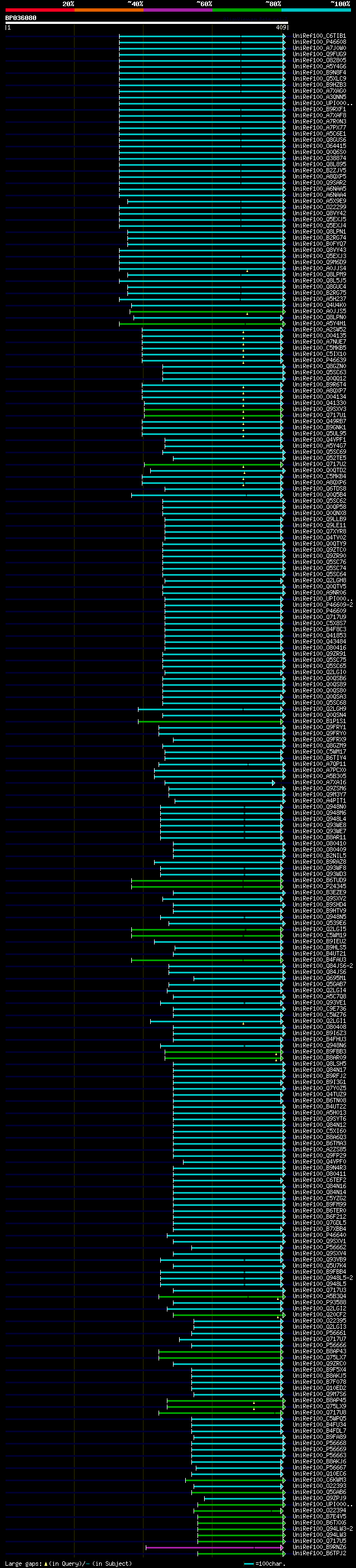Open the UniRef100_Q38874 hit label

click(319, 159)
